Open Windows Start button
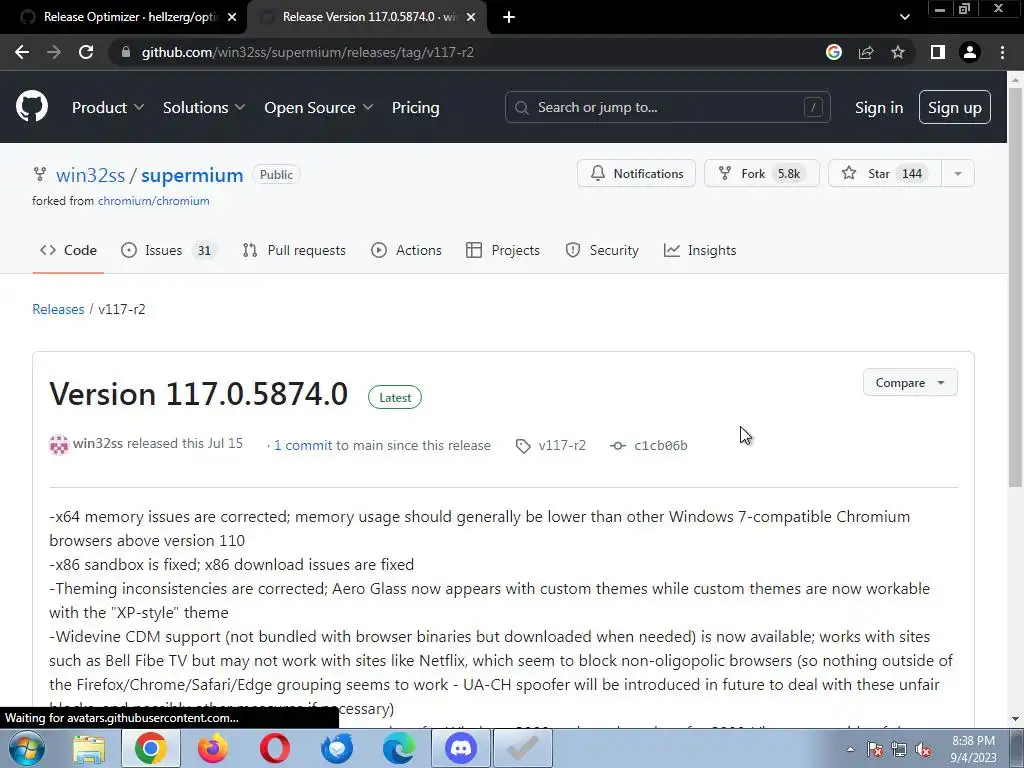The image size is (1024, 768). 27,748
